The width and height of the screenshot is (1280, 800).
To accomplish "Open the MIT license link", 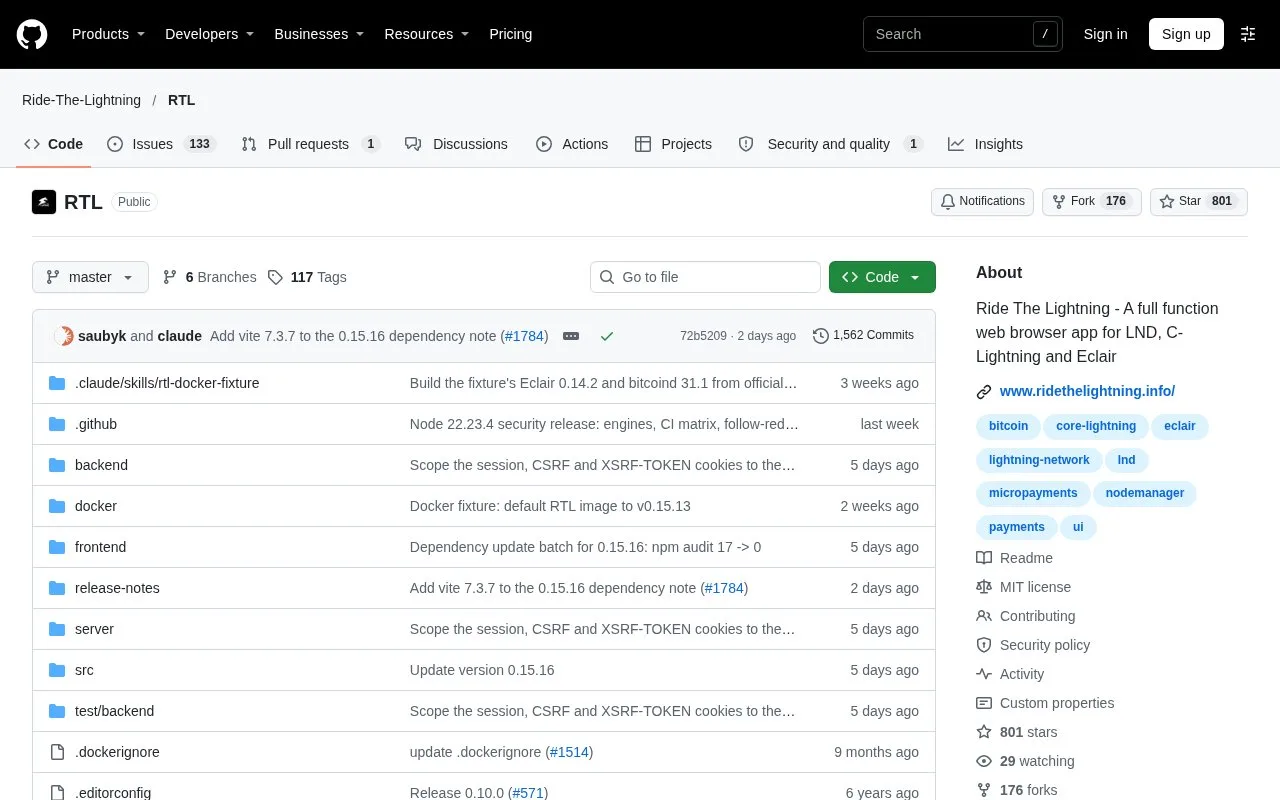I will click(1023, 587).
